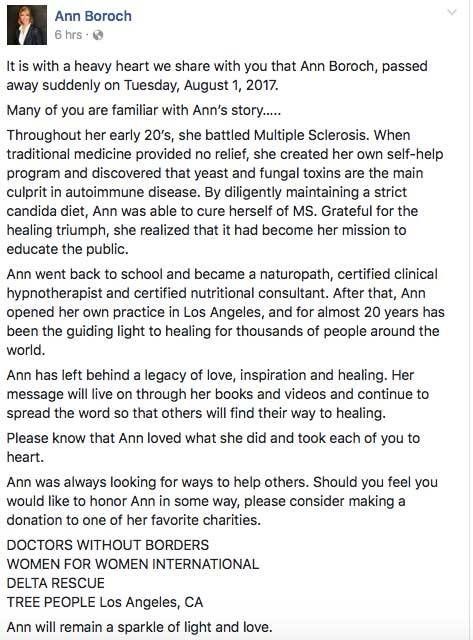
Task: Expand the post options chevron menu
Action: click(452, 12)
